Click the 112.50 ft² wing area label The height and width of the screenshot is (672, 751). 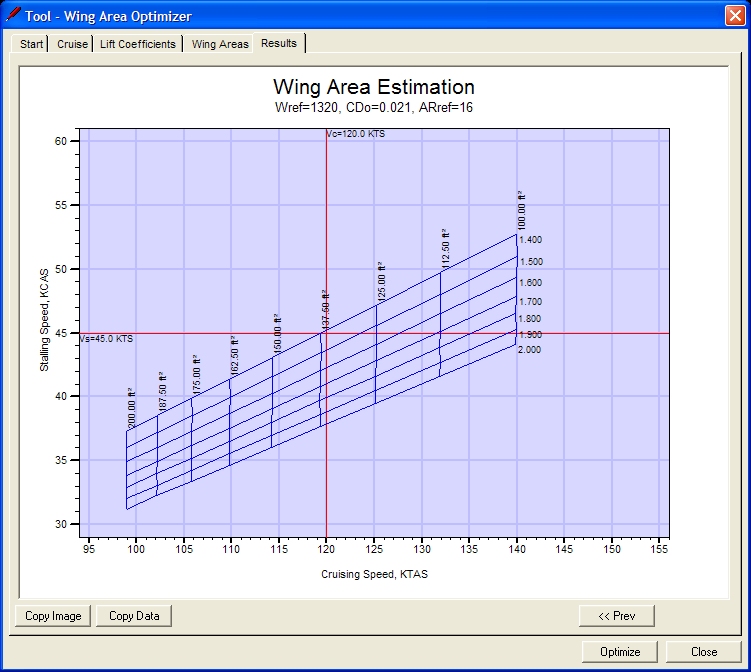click(445, 249)
